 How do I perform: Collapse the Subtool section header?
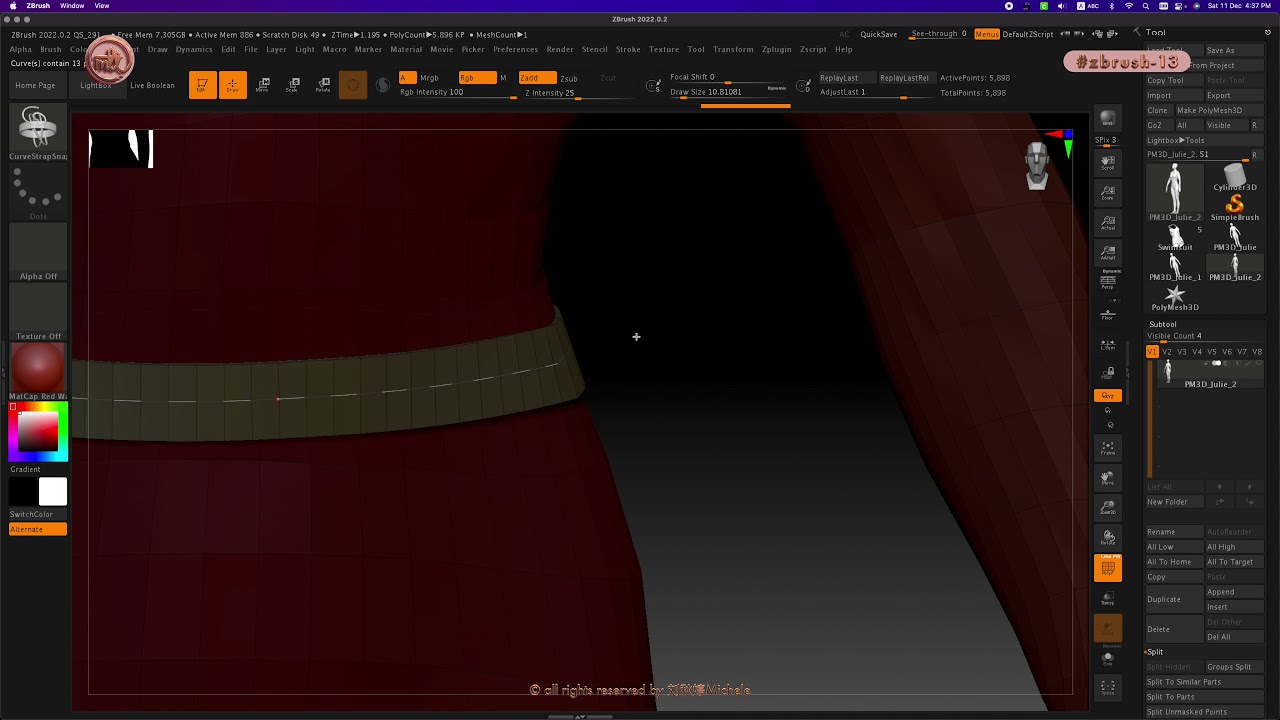pos(1163,324)
